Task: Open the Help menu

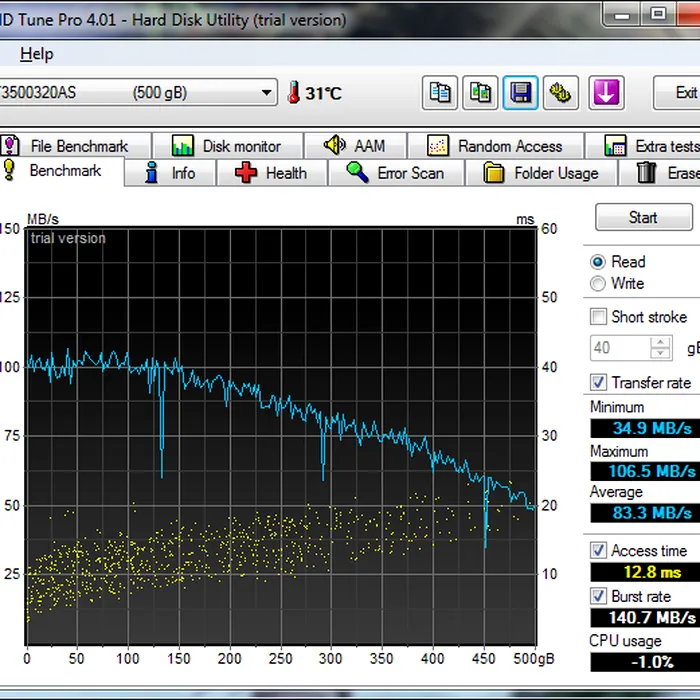Action: tap(37, 54)
